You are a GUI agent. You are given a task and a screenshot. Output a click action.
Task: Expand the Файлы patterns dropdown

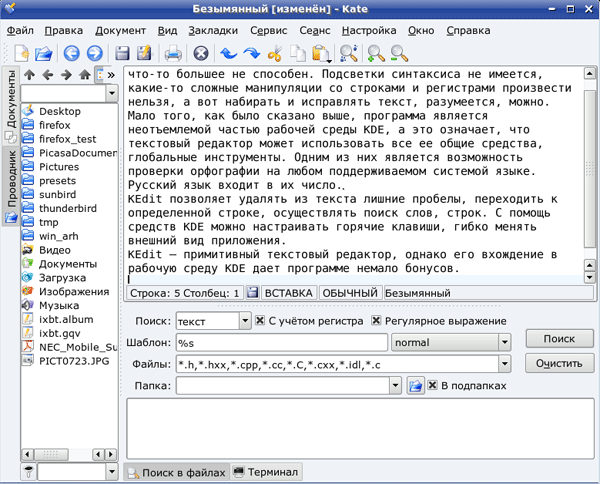tap(504, 364)
